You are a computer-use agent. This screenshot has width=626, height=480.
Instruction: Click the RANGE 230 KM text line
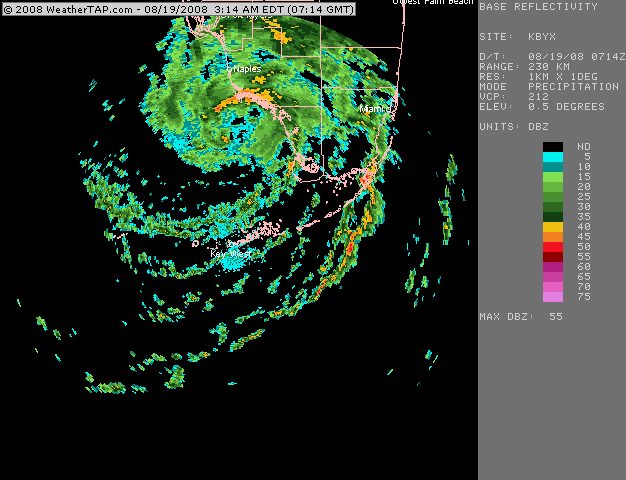(x=525, y=65)
